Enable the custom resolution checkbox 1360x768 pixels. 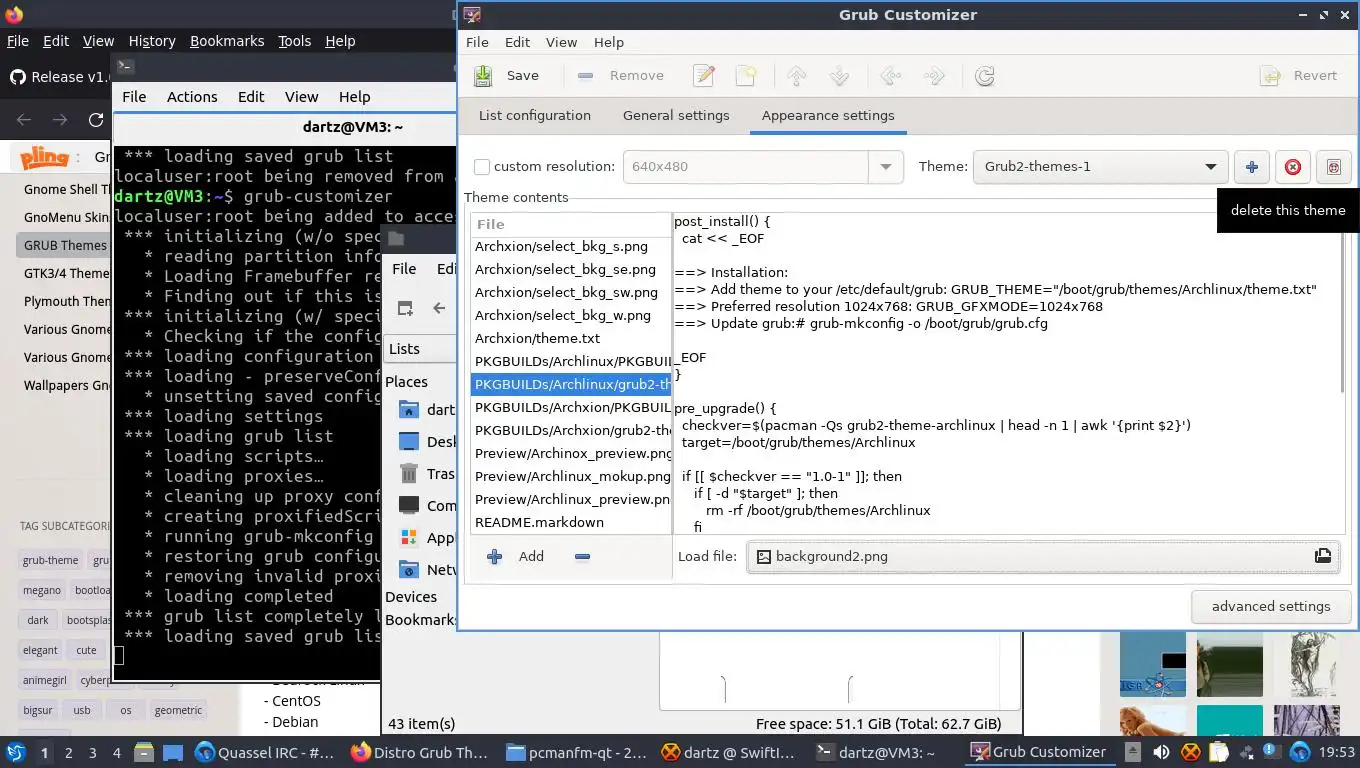pos(482,167)
